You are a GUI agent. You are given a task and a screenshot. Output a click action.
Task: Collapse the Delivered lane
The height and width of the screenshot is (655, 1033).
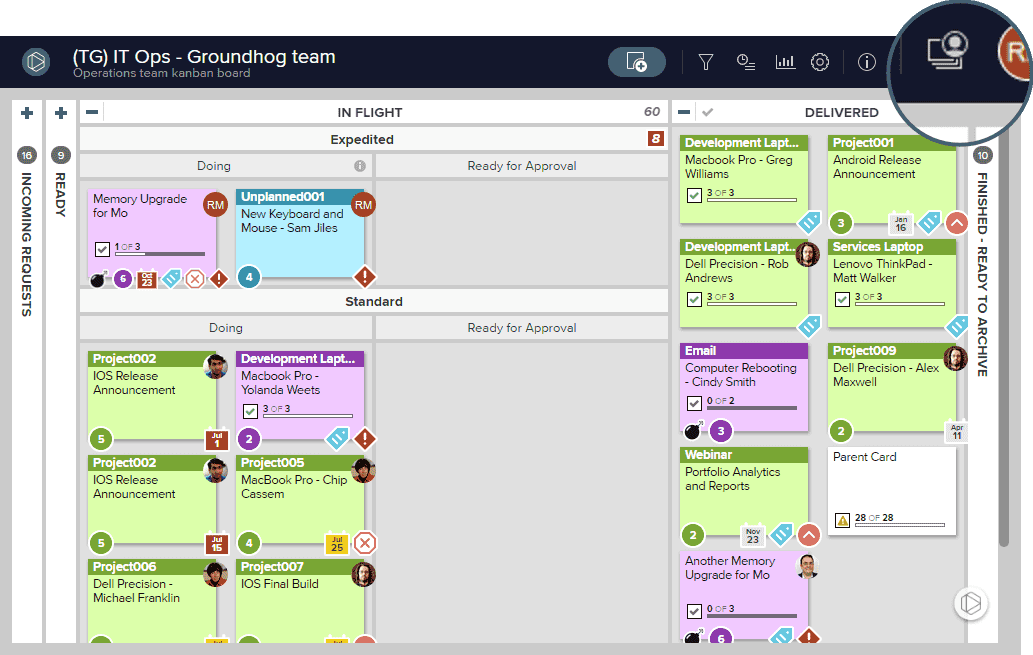pos(684,112)
